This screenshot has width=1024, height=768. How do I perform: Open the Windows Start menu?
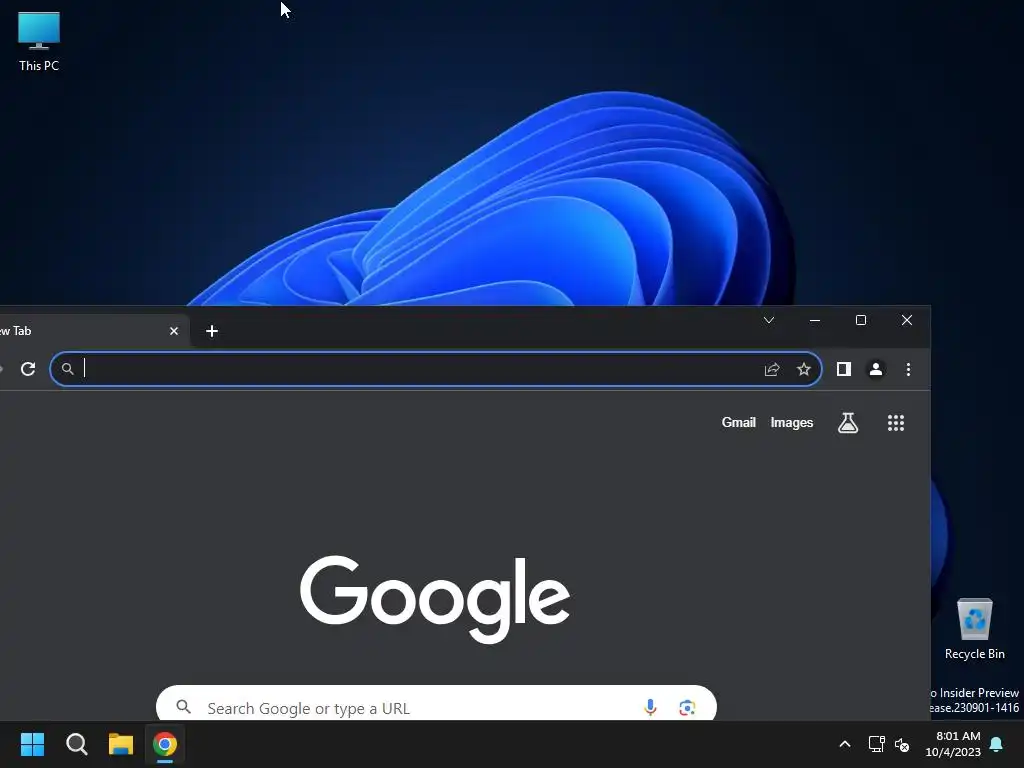point(32,744)
